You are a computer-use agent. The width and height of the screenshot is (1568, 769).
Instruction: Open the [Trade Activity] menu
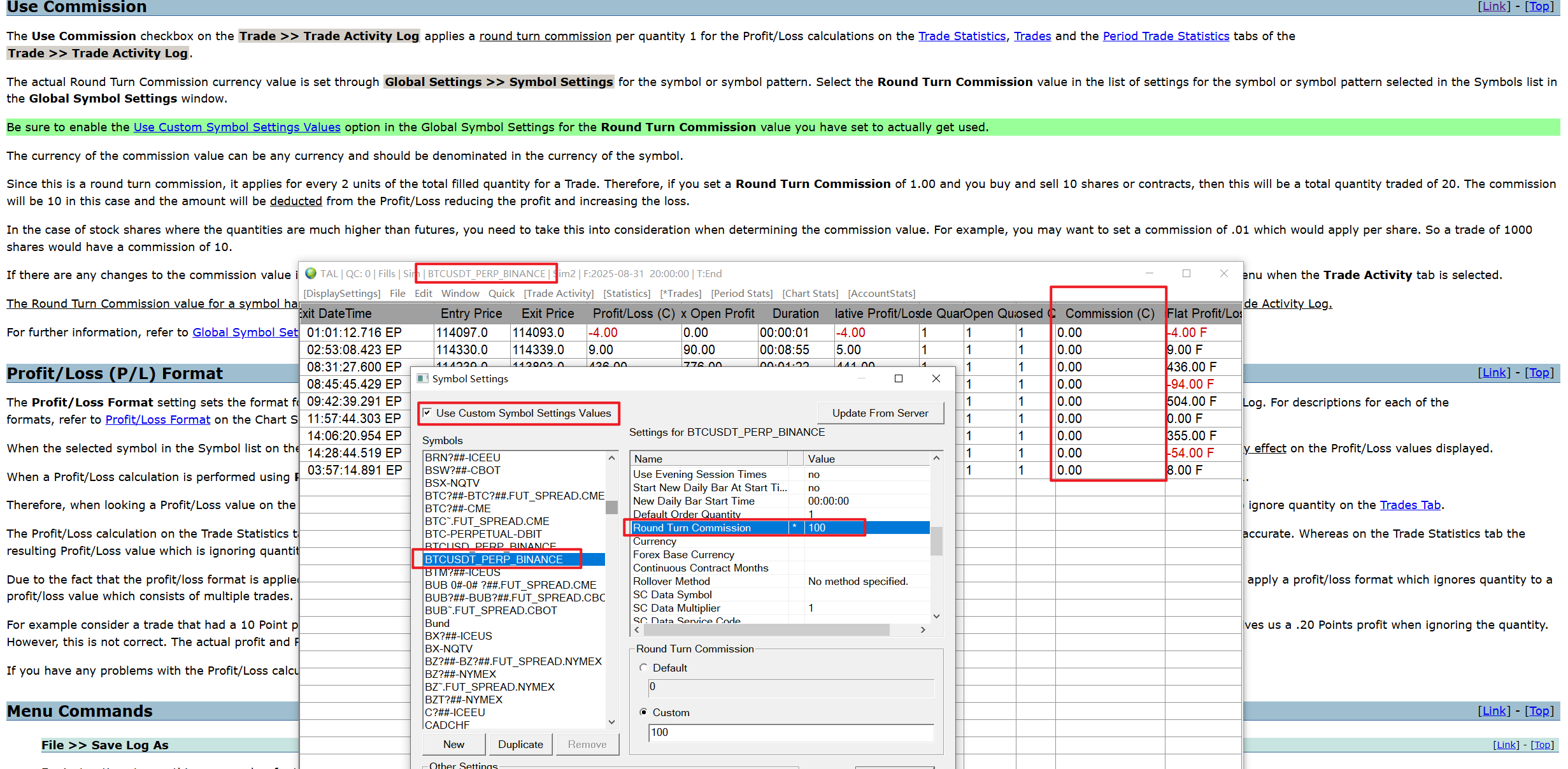559,293
